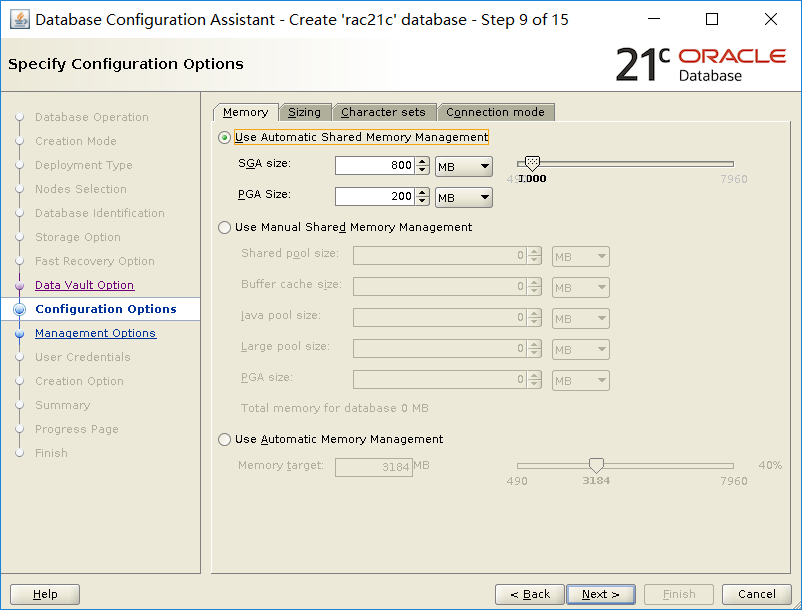Click the Memory target input field
Image resolution: width=802 pixels, height=610 pixels.
click(x=374, y=467)
